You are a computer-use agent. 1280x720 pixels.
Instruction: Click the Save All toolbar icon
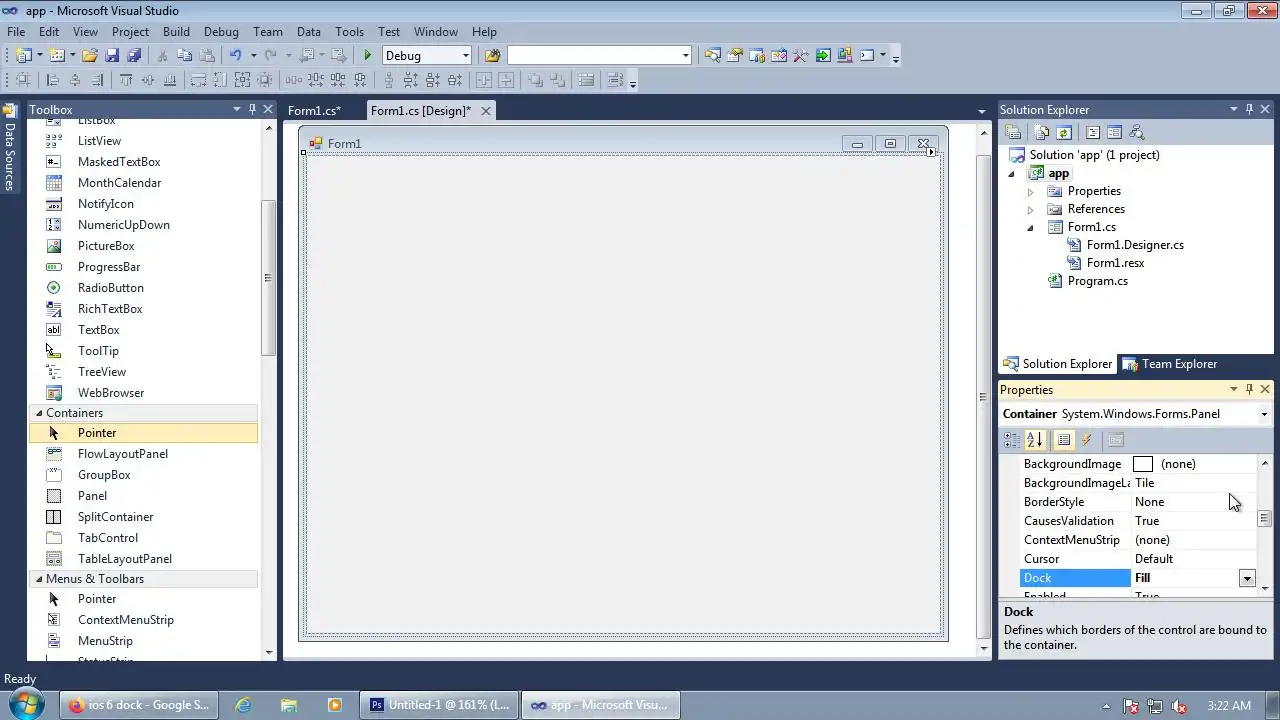click(134, 55)
